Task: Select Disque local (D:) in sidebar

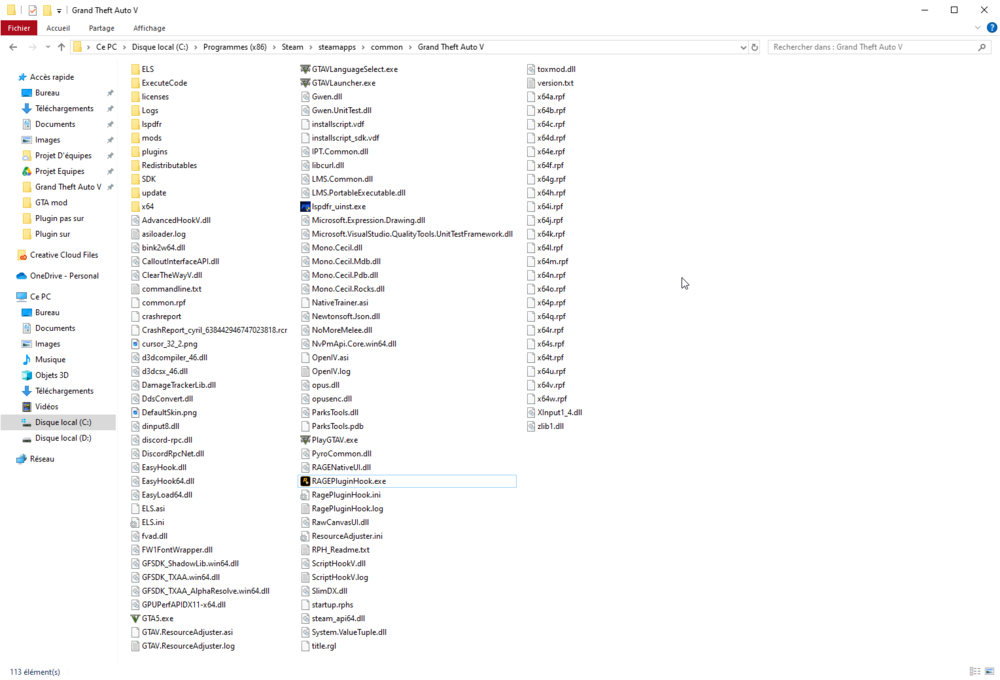Action: (63, 438)
